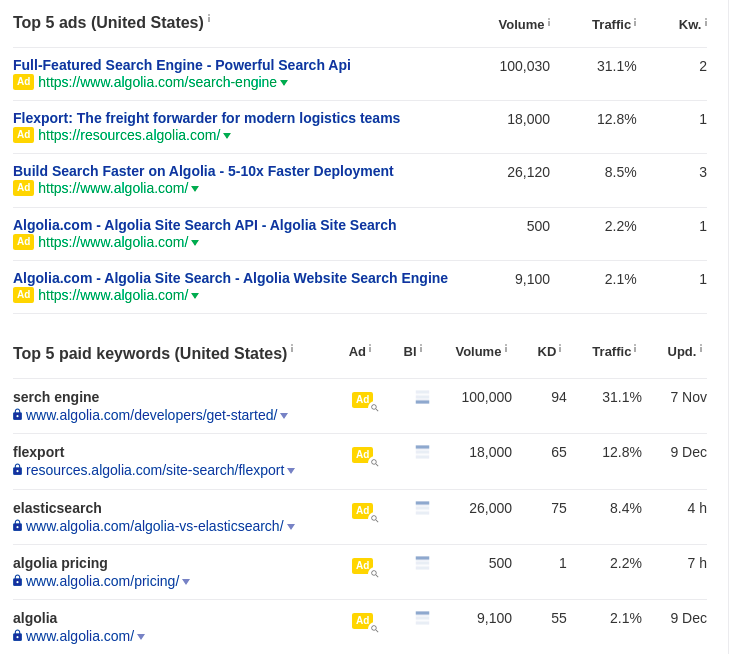Click the backlinks bar icon for 'algolia' keyword

[x=422, y=618]
